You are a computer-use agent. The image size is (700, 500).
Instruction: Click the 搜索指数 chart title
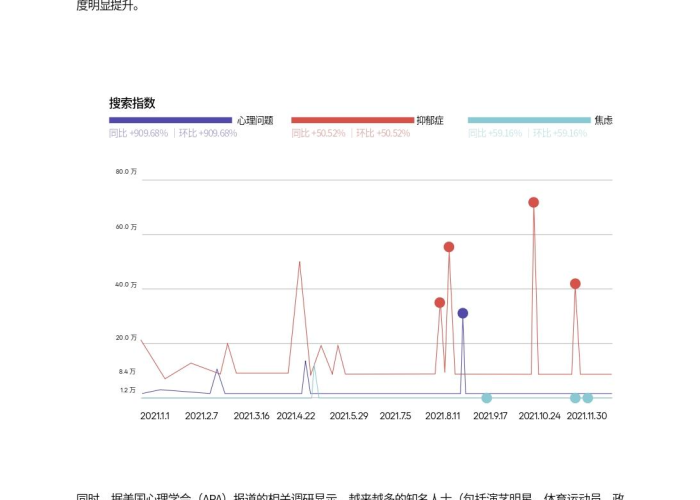coord(132,103)
